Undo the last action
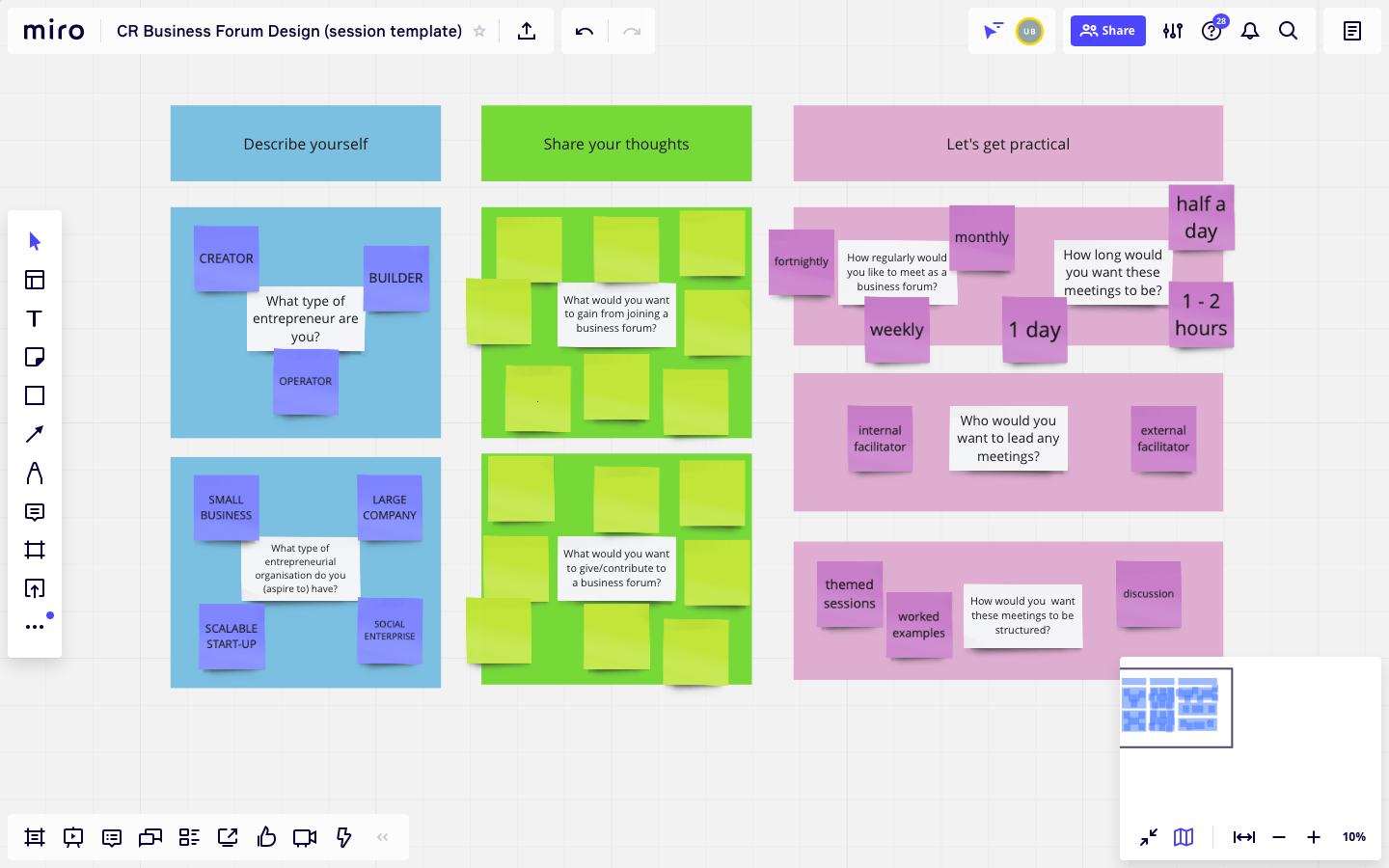 click(x=585, y=31)
